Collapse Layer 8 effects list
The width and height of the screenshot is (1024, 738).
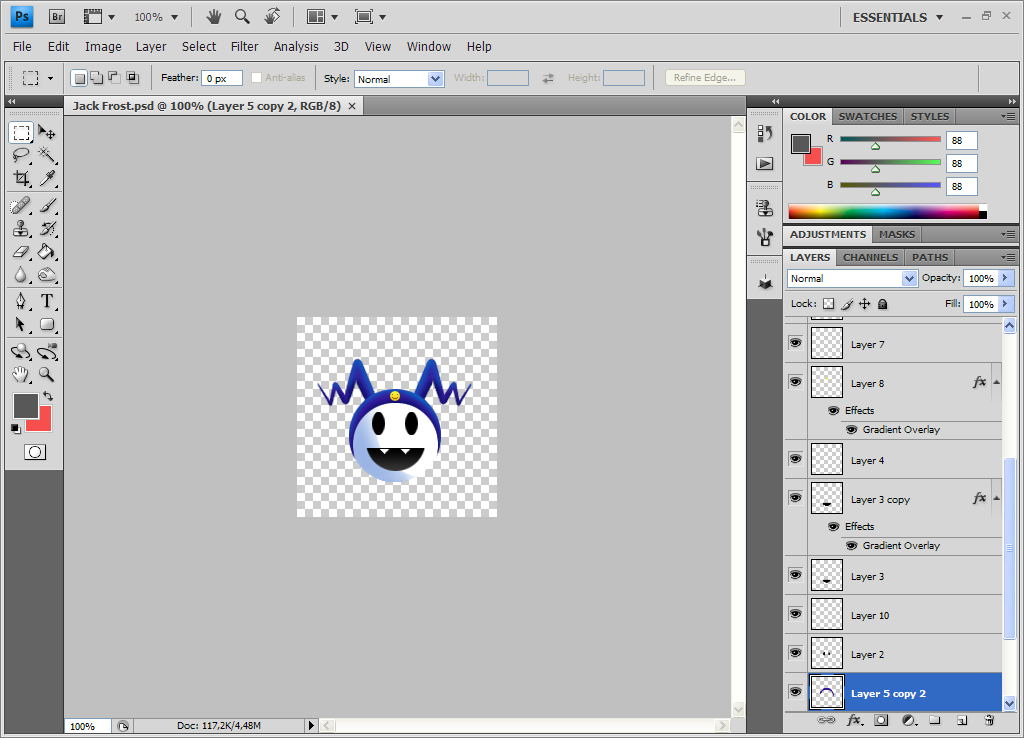pos(997,382)
